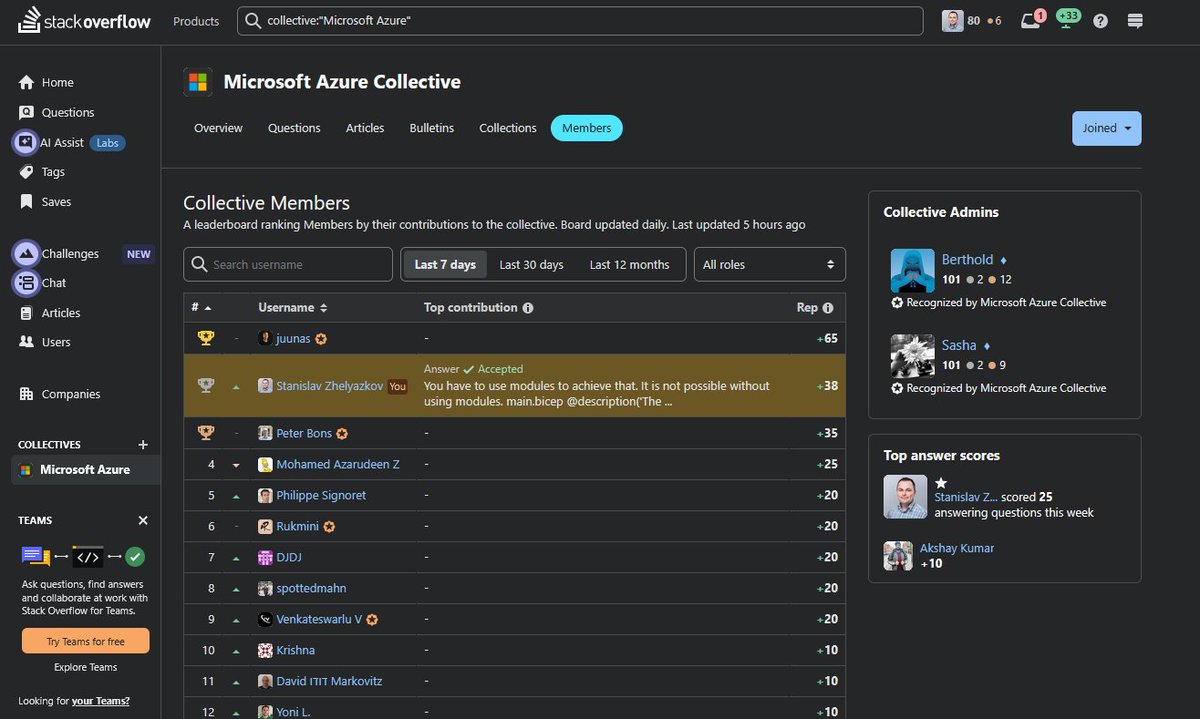The width and height of the screenshot is (1200, 719).
Task: Dismiss the Teams promo with X icon
Action: (x=143, y=521)
